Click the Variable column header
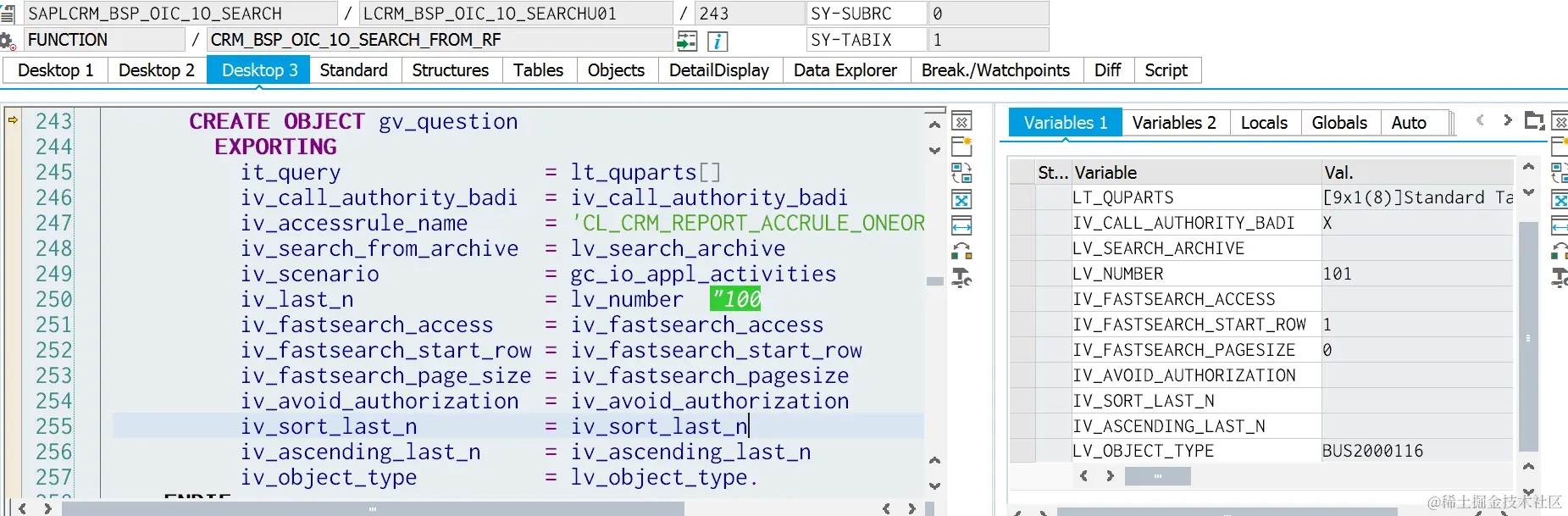This screenshot has width=1568, height=516. click(x=1196, y=173)
